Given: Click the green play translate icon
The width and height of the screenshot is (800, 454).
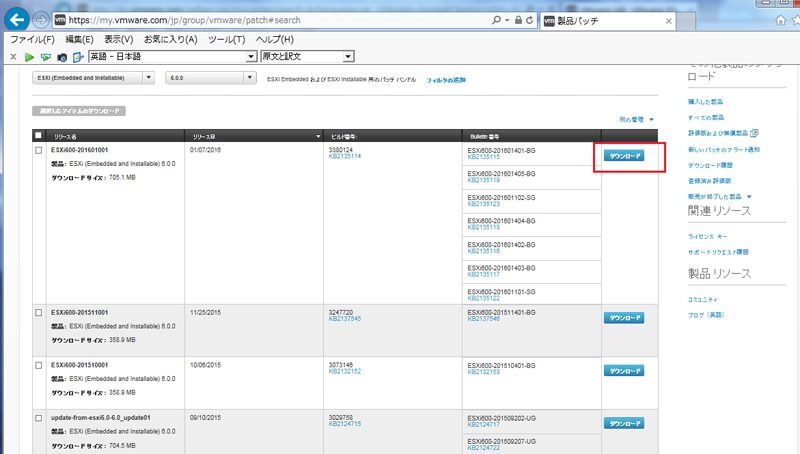Looking at the screenshot, I should click(x=30, y=57).
